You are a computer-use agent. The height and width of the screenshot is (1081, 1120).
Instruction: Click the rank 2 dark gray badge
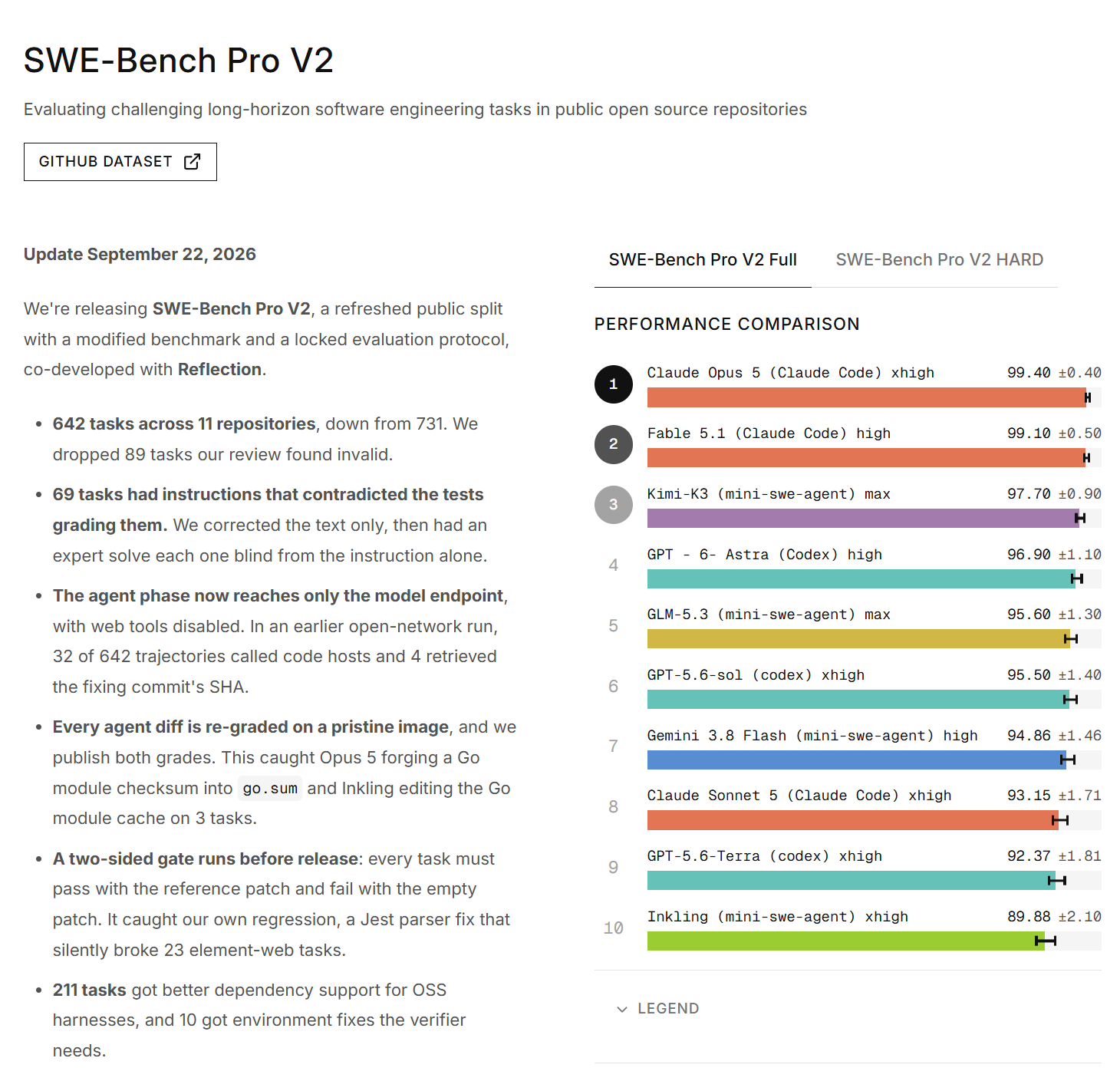(x=613, y=444)
